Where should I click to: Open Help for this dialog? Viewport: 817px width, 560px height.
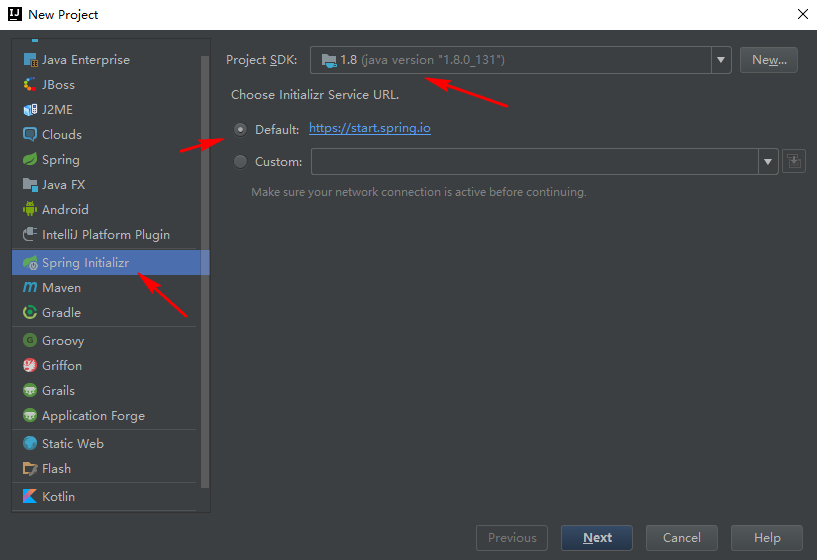coord(766,538)
